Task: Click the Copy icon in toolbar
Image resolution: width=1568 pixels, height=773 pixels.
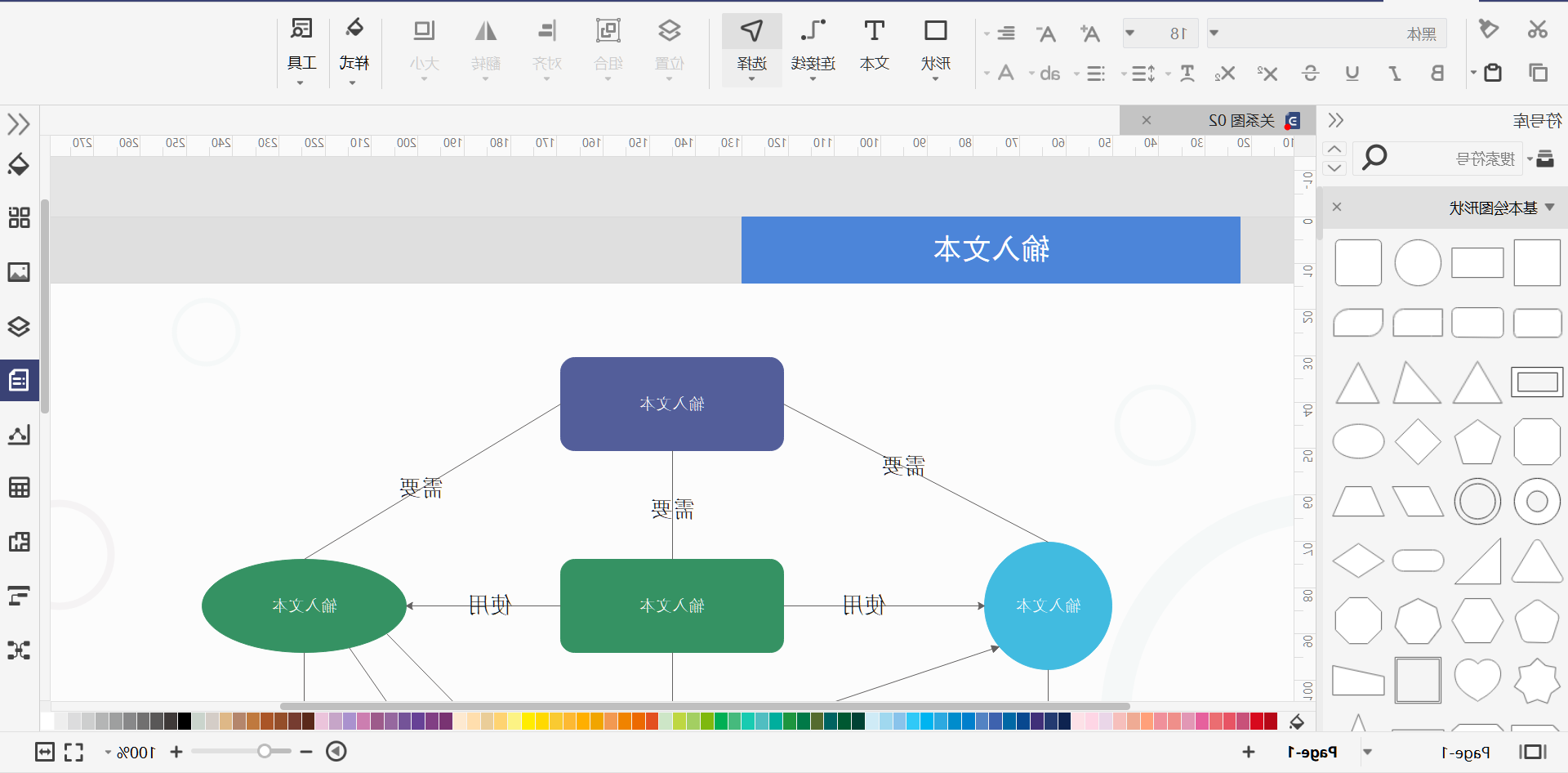Action: (x=1539, y=73)
